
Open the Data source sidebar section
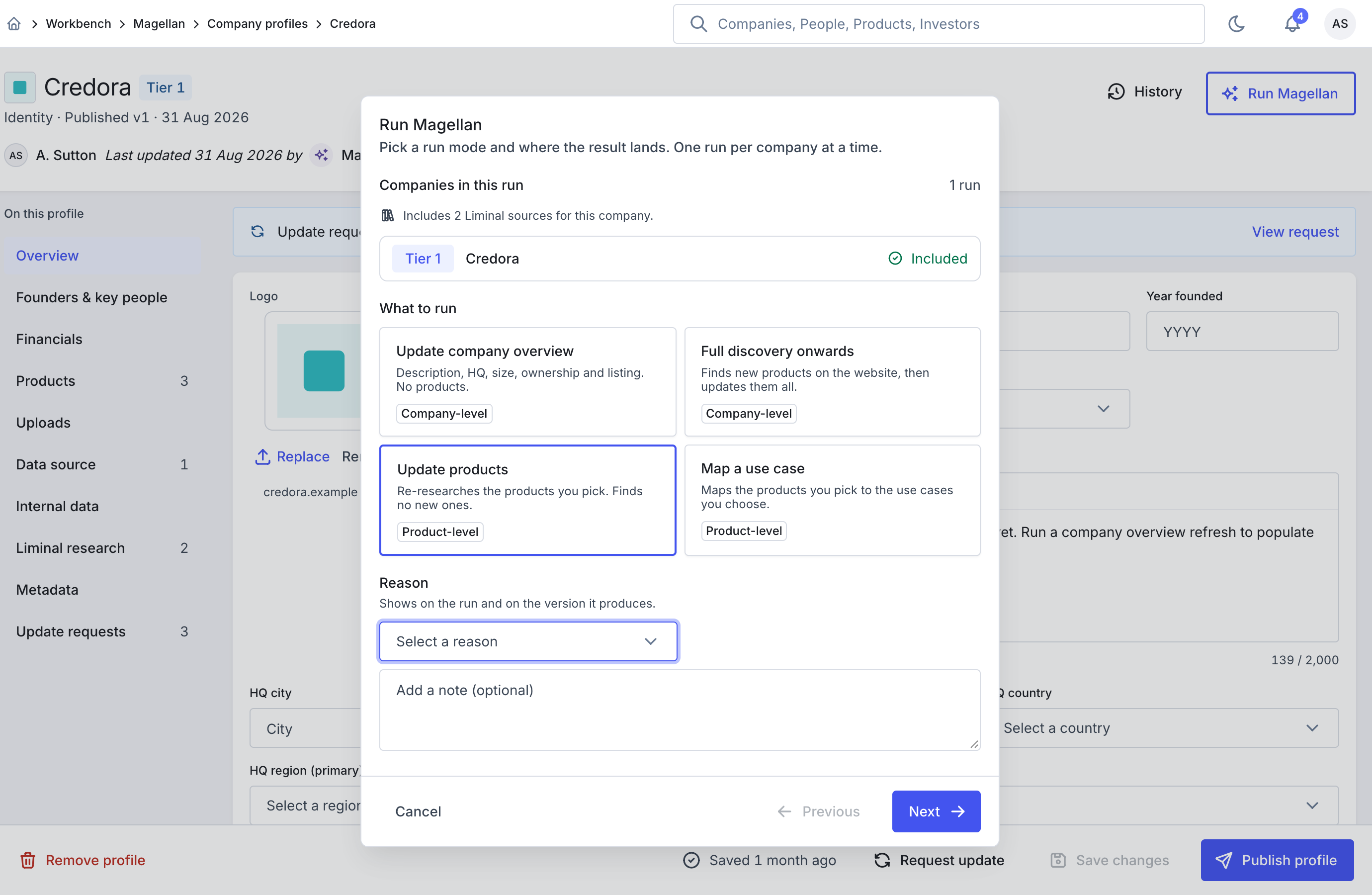[x=102, y=464]
